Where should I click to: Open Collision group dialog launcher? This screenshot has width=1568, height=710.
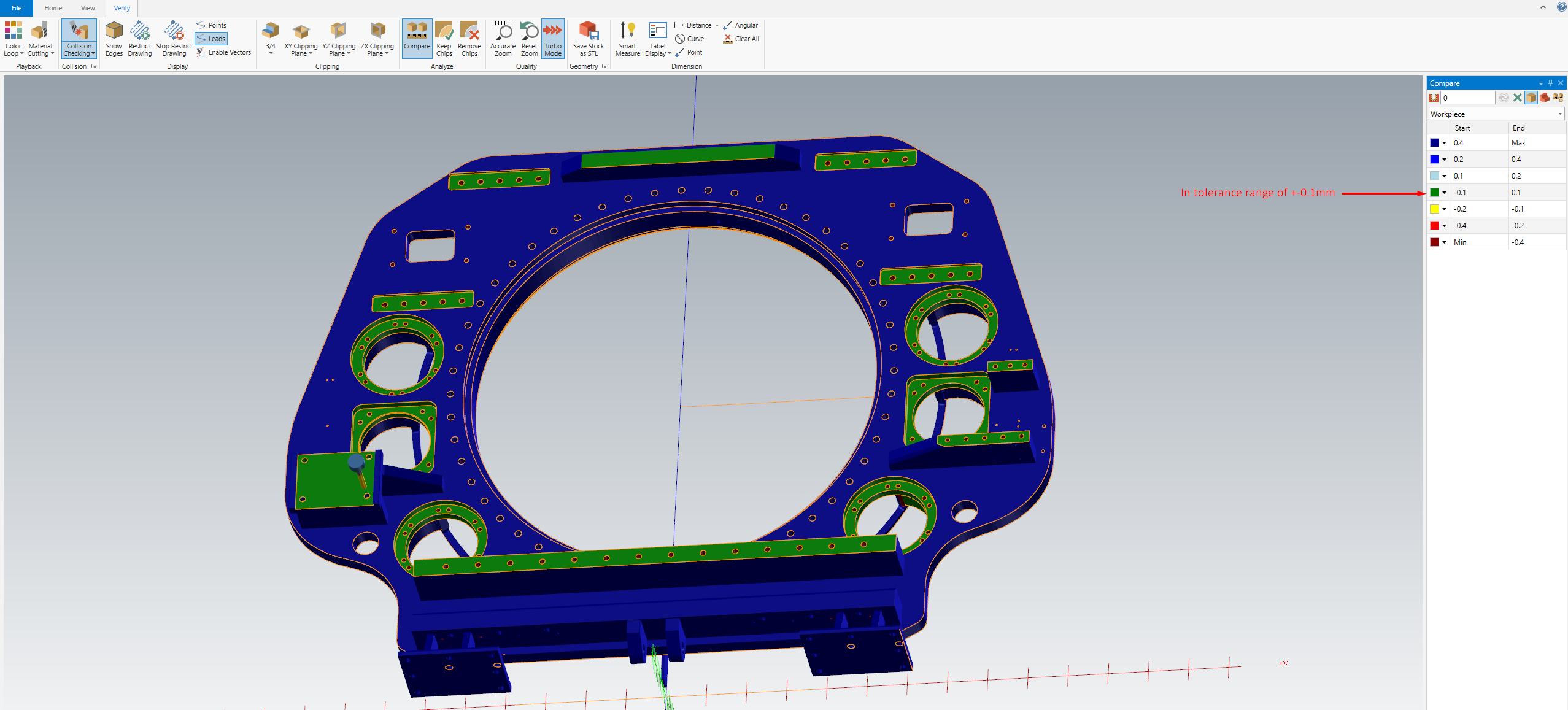[x=93, y=66]
